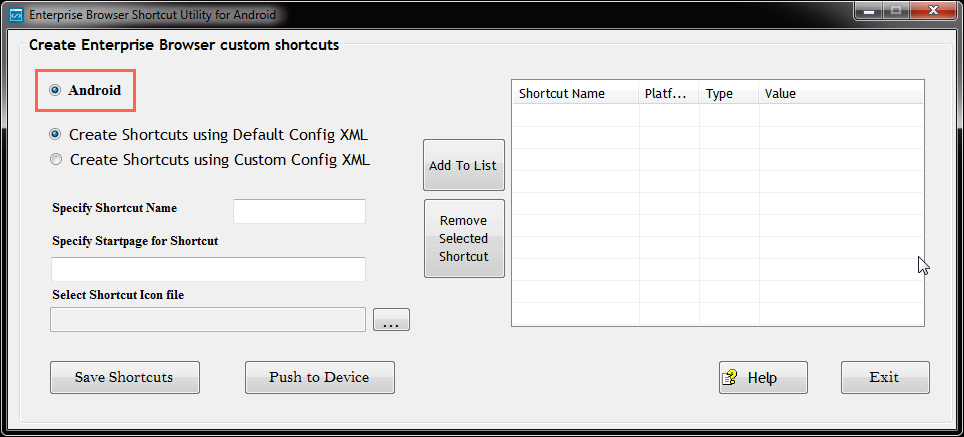Choose Create Shortcuts using Default Config XML

(56, 134)
